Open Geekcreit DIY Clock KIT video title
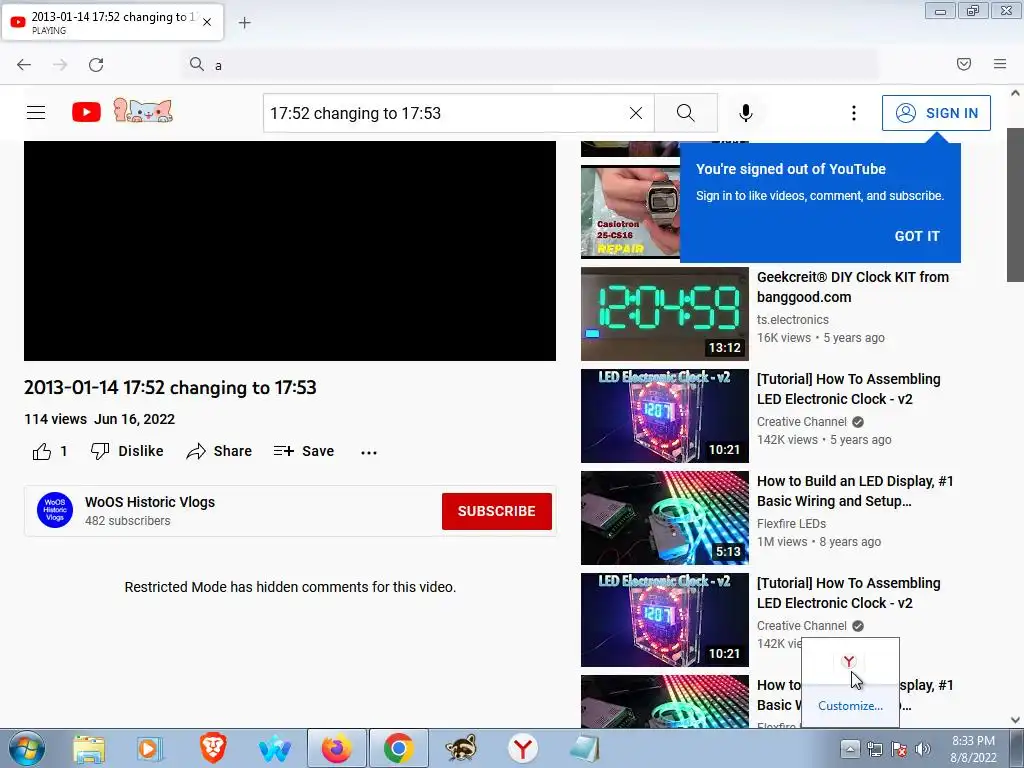This screenshot has width=1024, height=768. coord(853,287)
